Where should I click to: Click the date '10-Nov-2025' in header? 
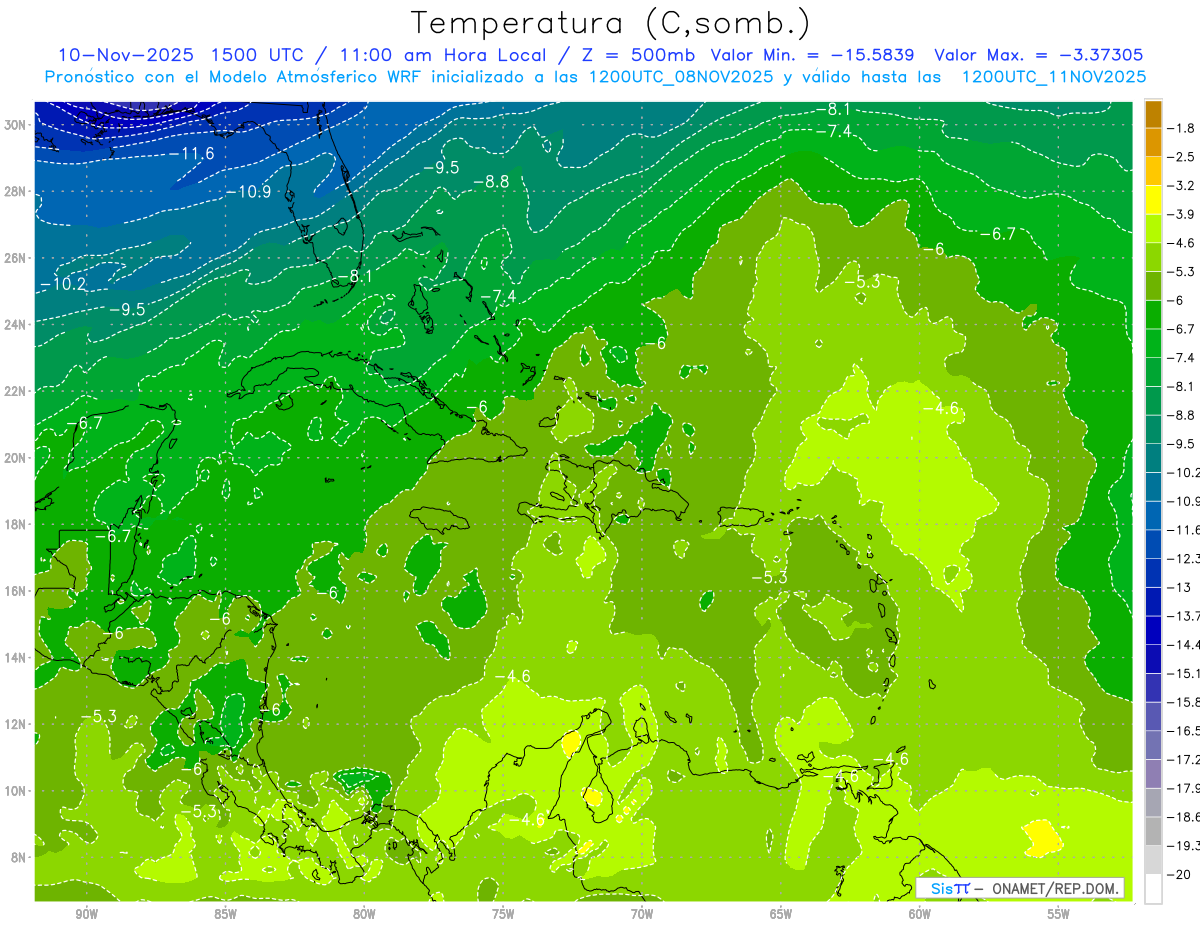[125, 55]
